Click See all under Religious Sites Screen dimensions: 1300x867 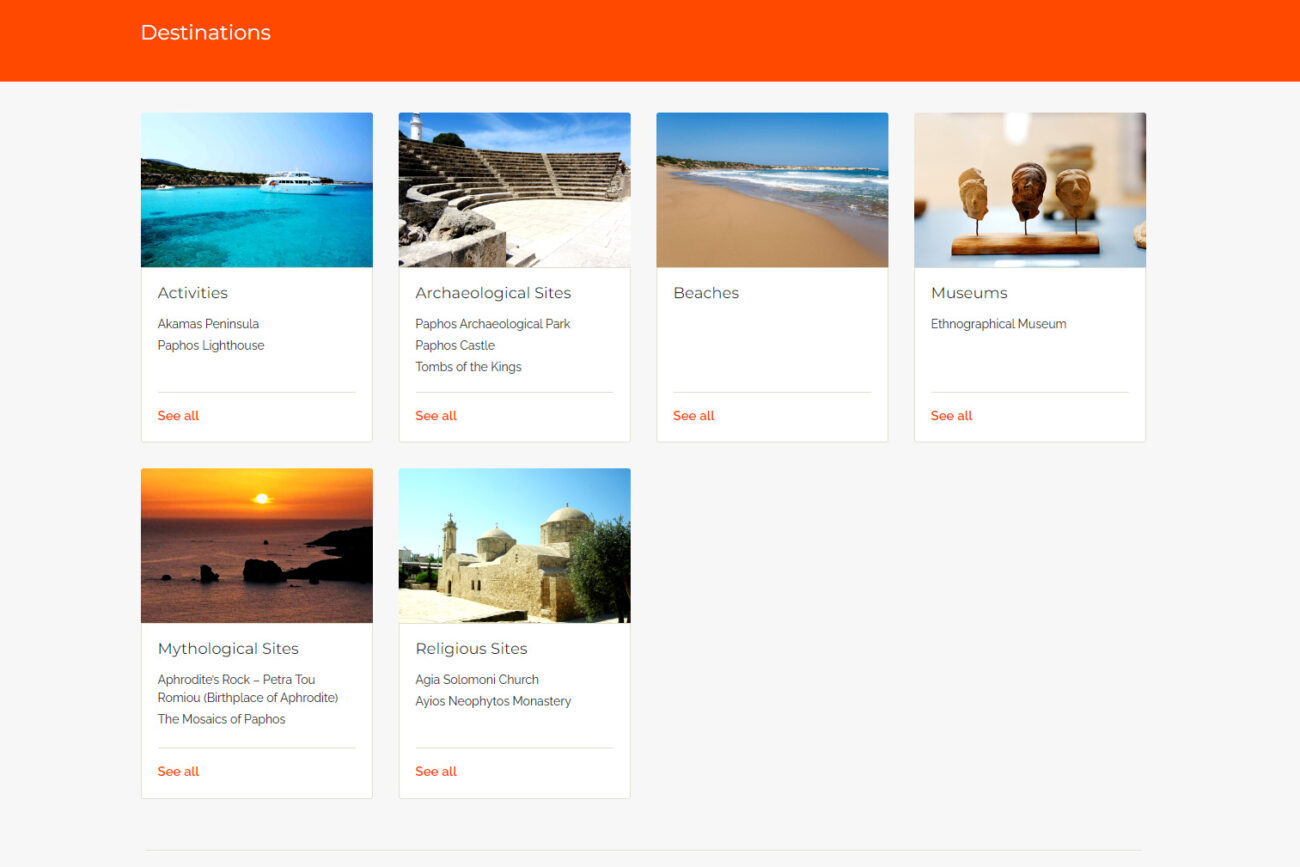[436, 772]
